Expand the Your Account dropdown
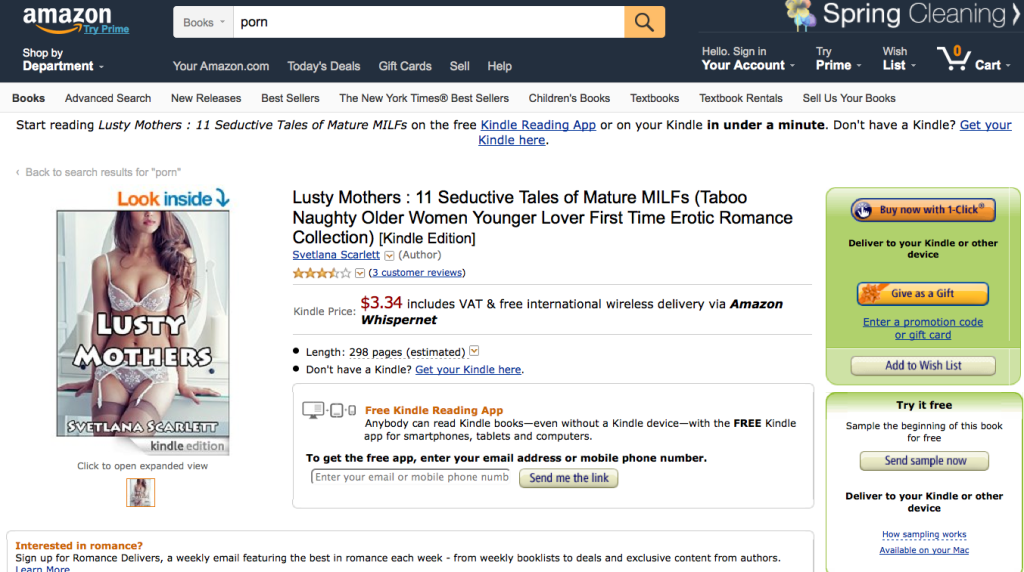Viewport: 1024px width, 572px height. tap(748, 59)
